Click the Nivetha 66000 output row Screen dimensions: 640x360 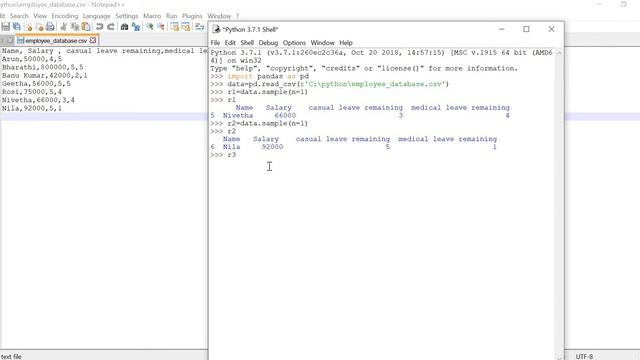click(x=360, y=116)
